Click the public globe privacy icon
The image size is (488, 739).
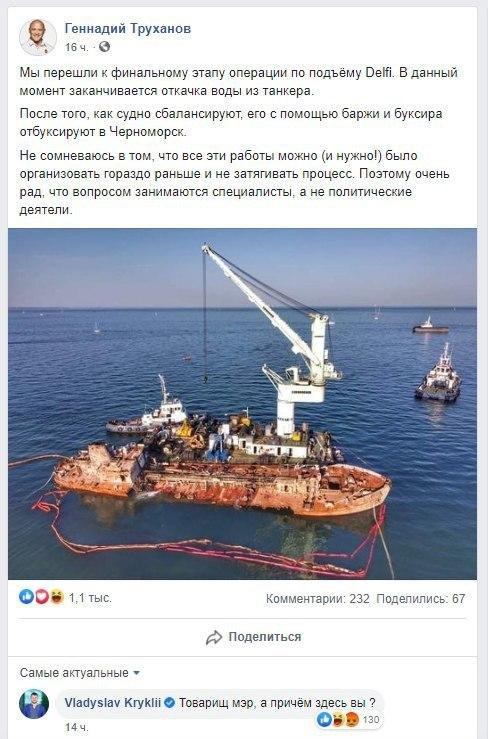pyautogui.click(x=104, y=47)
